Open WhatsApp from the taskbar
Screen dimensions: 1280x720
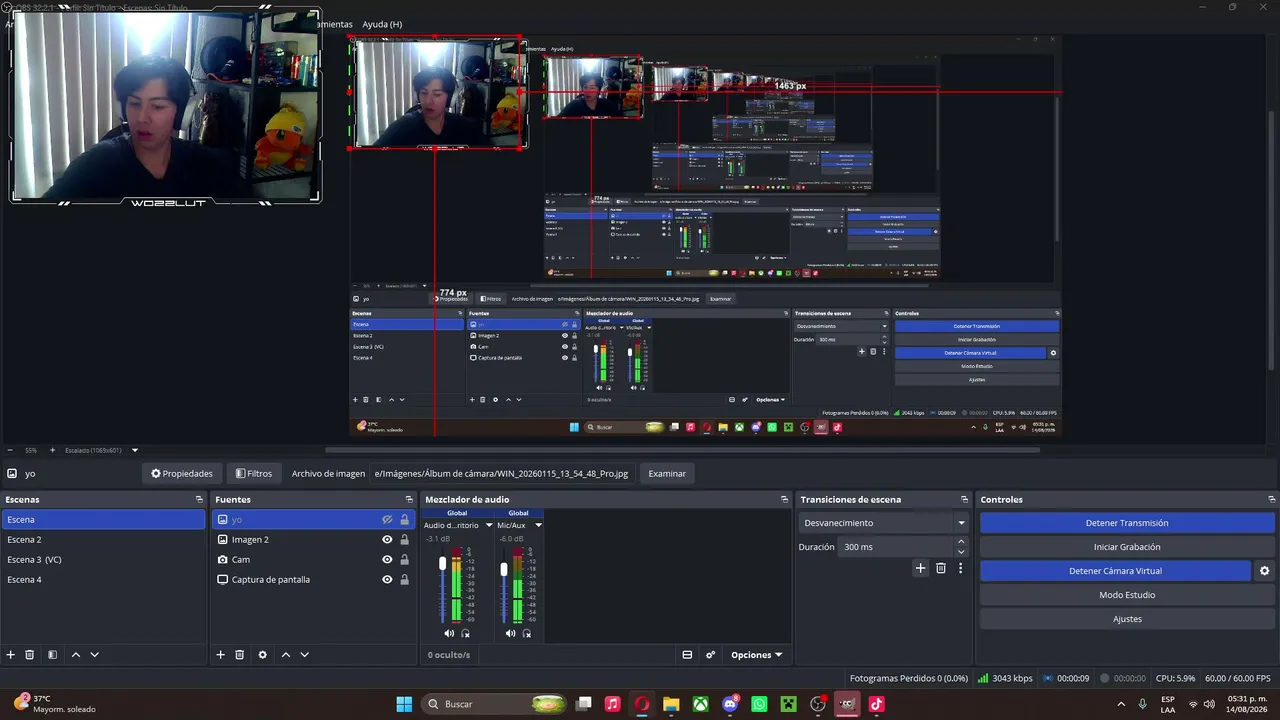pos(760,704)
